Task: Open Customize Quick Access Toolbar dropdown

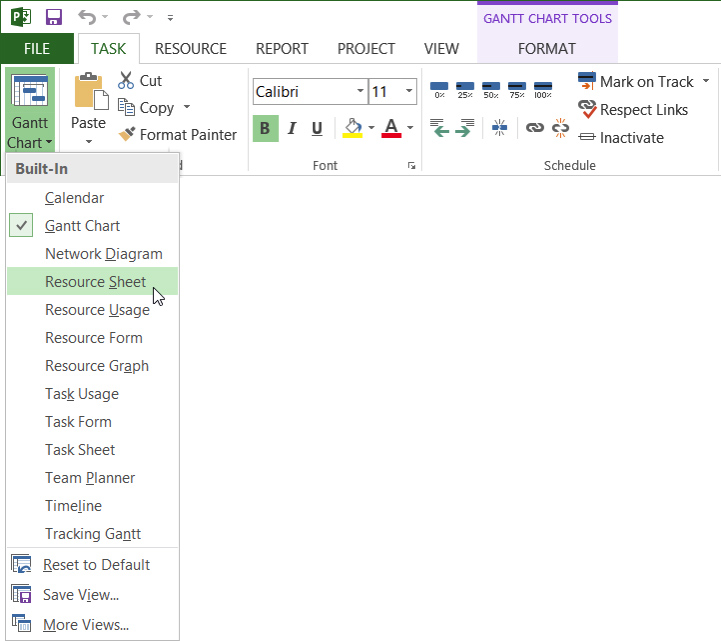Action: tap(170, 18)
